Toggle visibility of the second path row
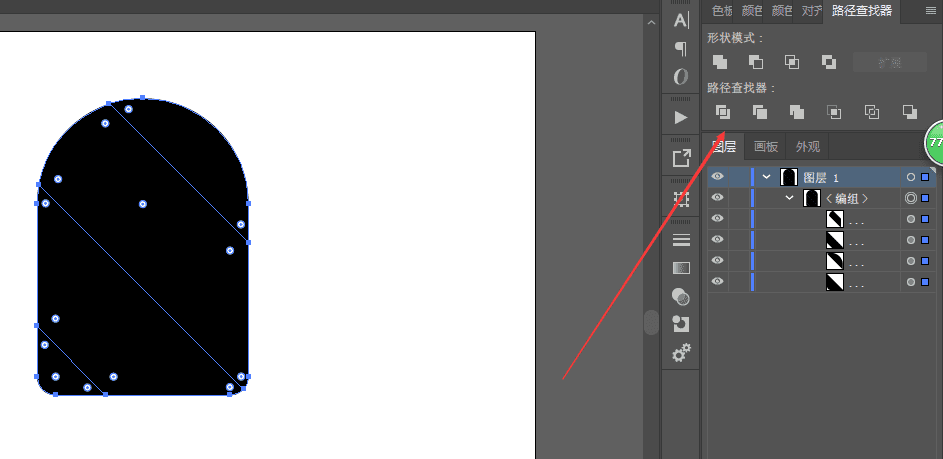This screenshot has height=459, width=943. click(717, 239)
